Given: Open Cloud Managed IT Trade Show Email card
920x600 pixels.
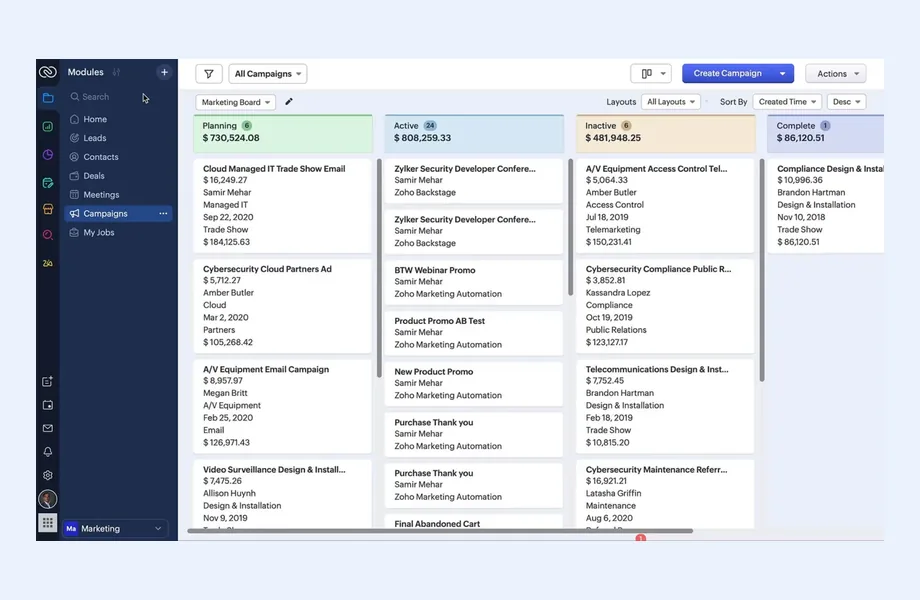Looking at the screenshot, I should click(282, 205).
